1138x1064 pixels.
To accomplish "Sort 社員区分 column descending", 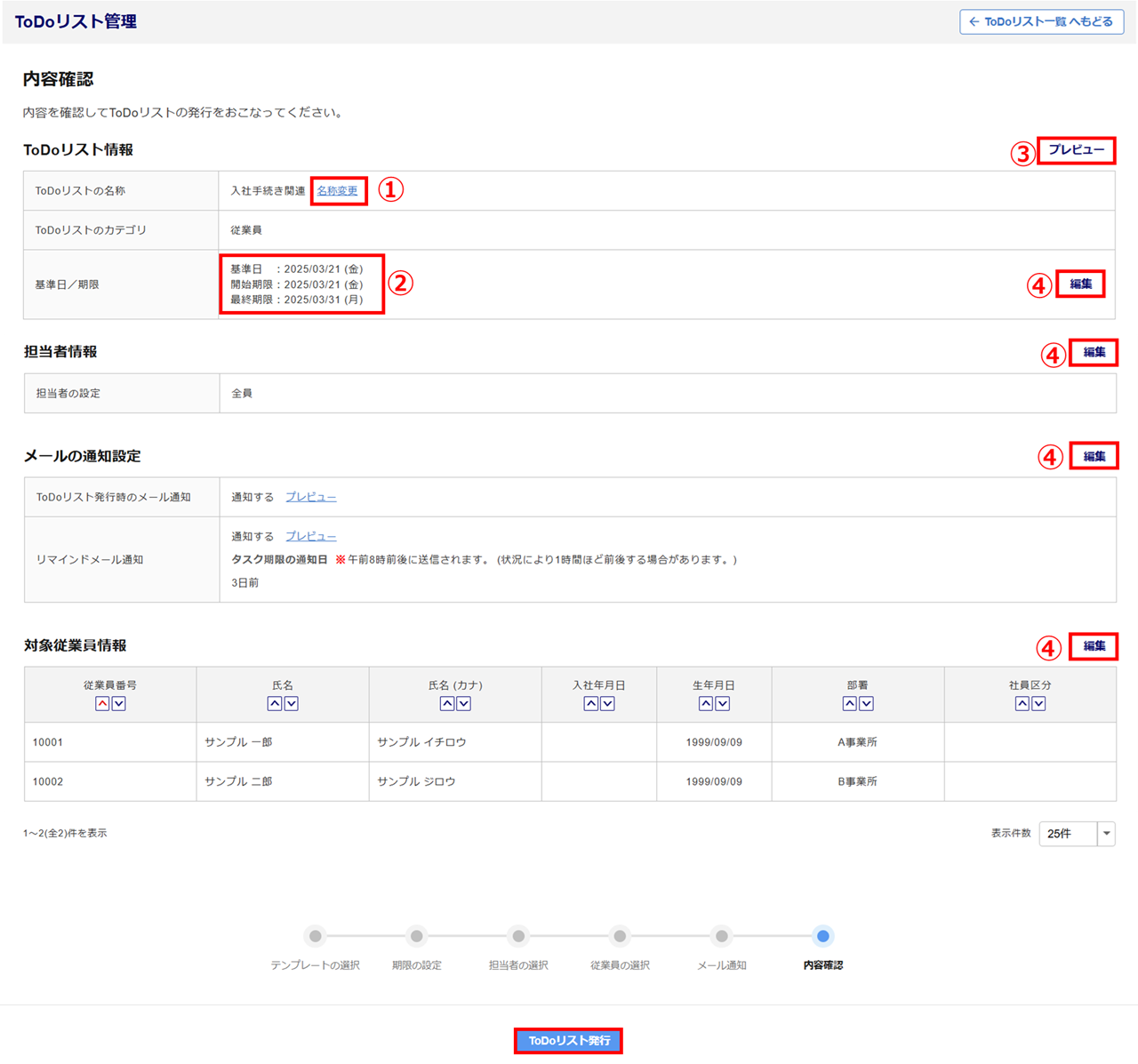I will tap(1038, 703).
